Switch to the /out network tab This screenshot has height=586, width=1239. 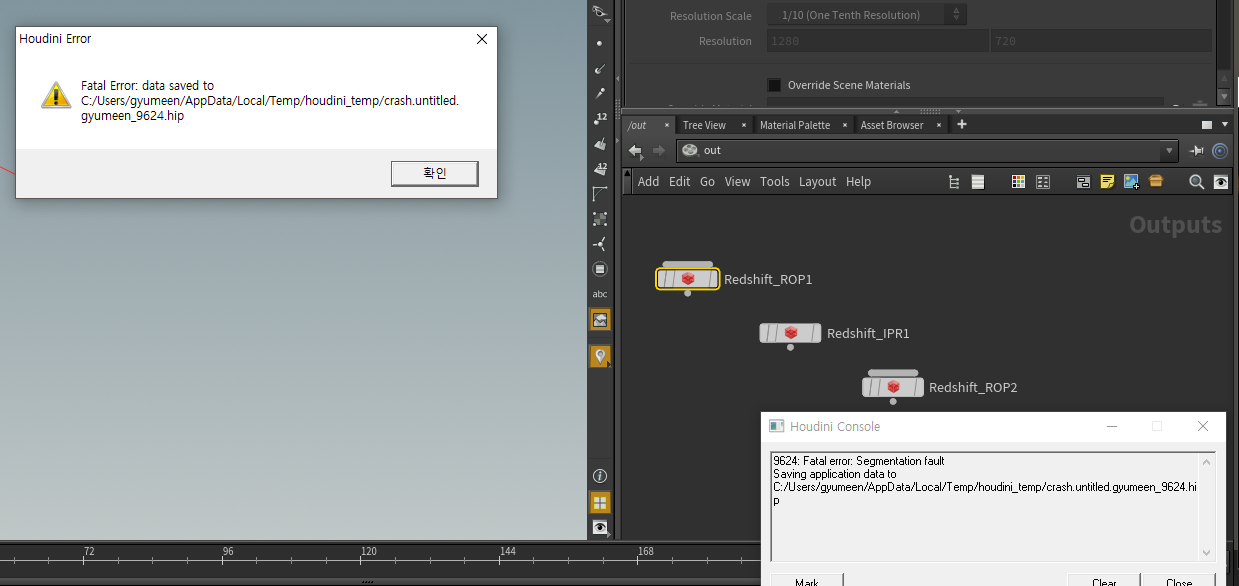pyautogui.click(x=647, y=125)
